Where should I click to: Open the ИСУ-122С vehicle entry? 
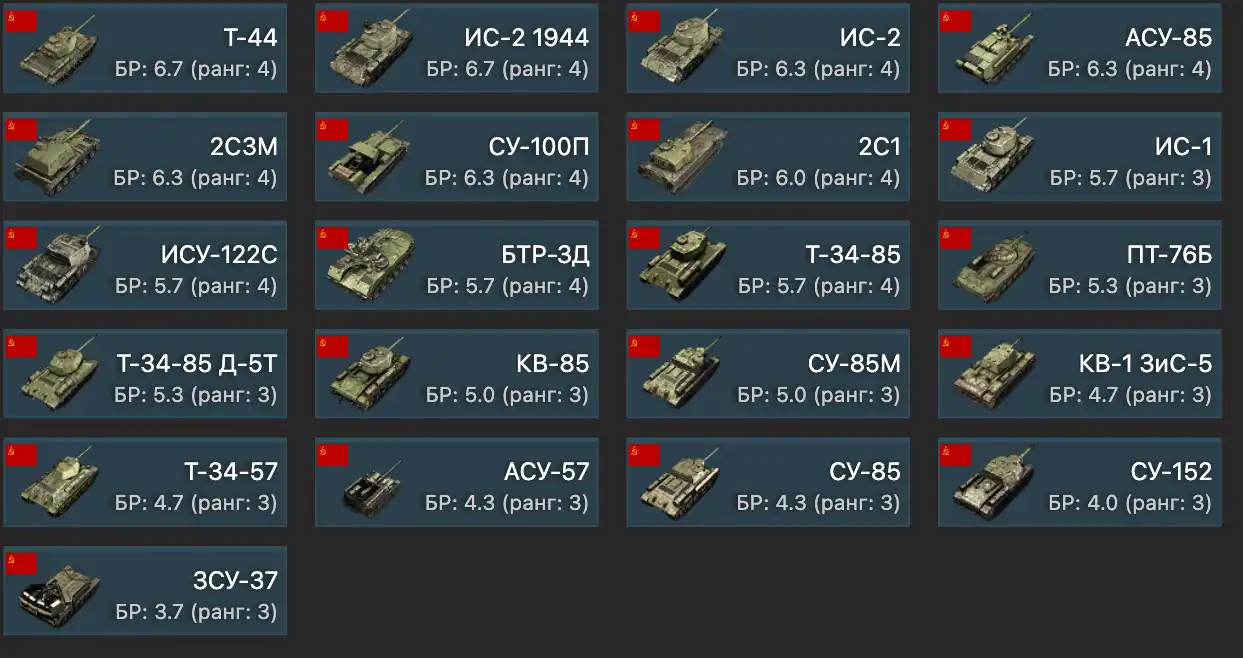point(145,265)
